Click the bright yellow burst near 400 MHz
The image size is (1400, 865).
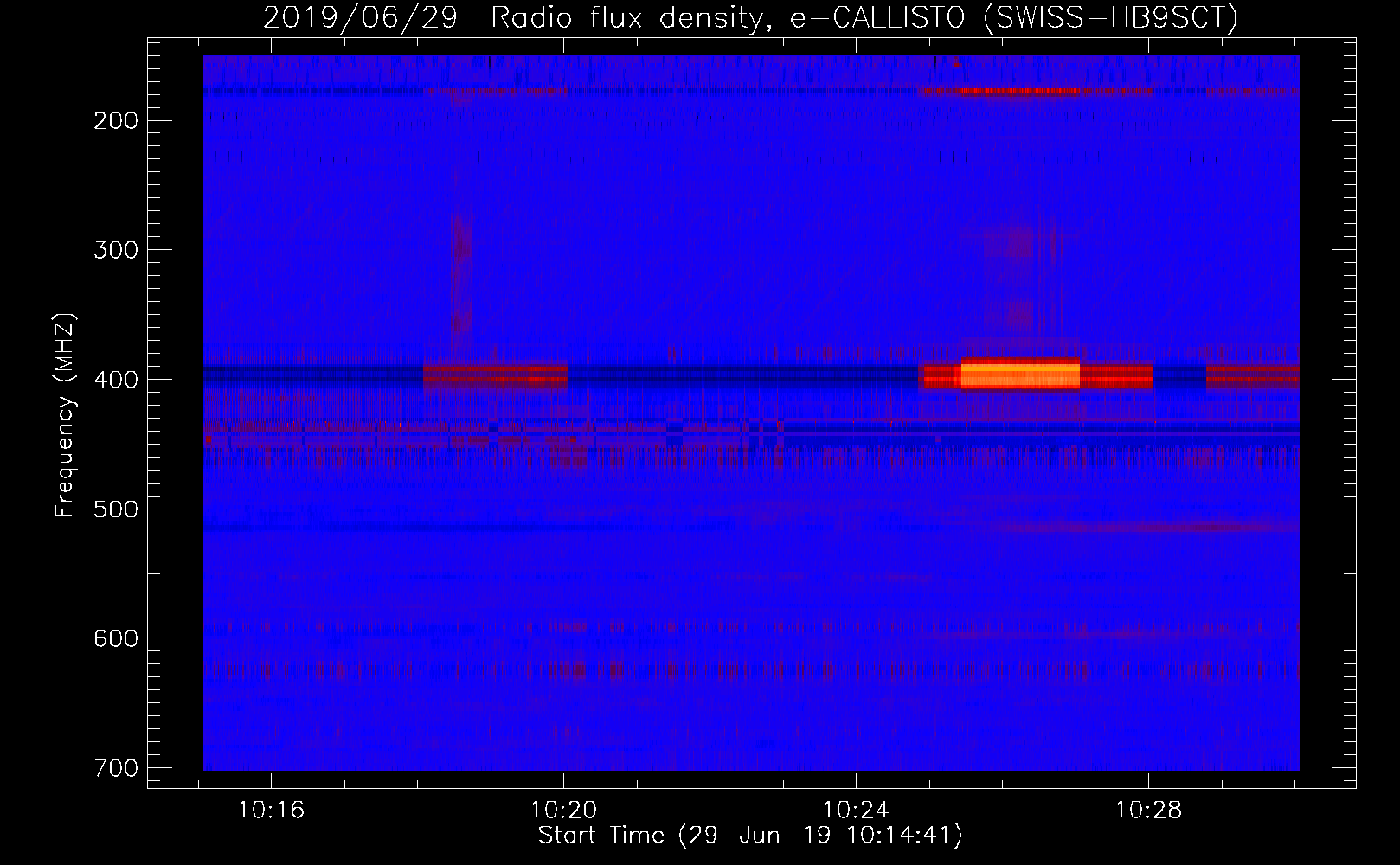(x=1020, y=375)
